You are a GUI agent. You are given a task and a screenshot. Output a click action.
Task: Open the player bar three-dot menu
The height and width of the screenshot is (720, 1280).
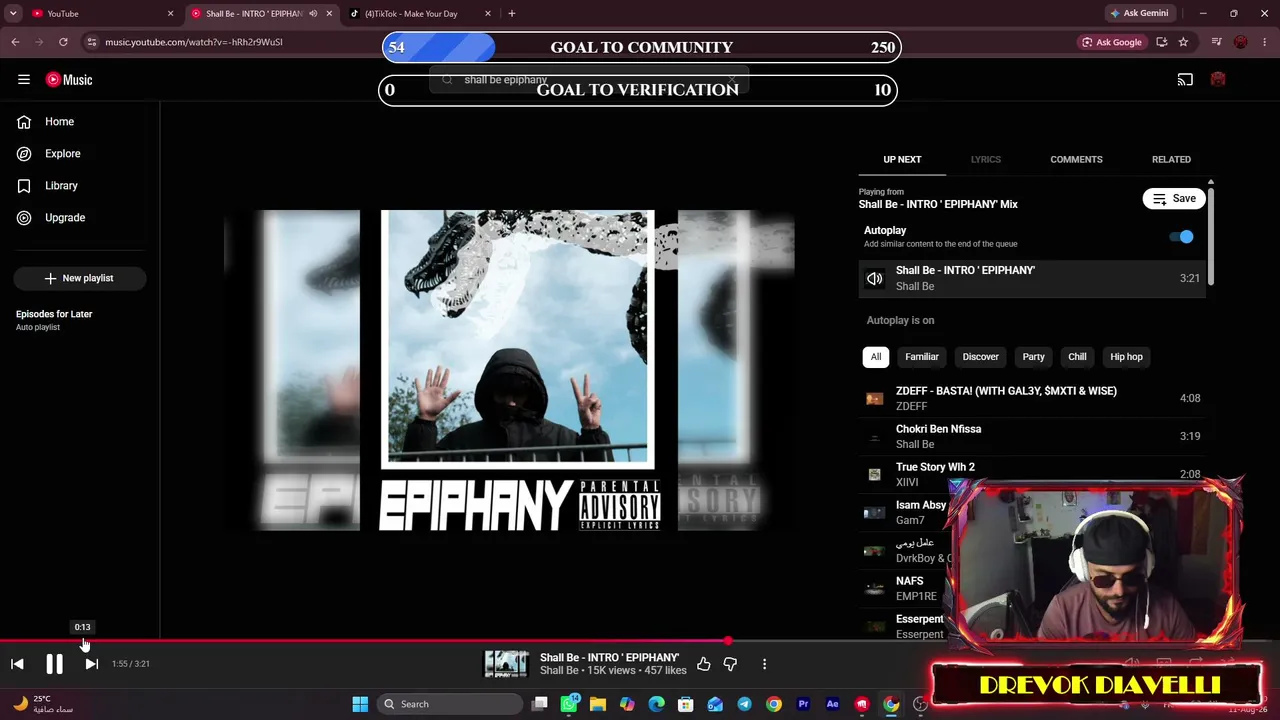pos(764,664)
